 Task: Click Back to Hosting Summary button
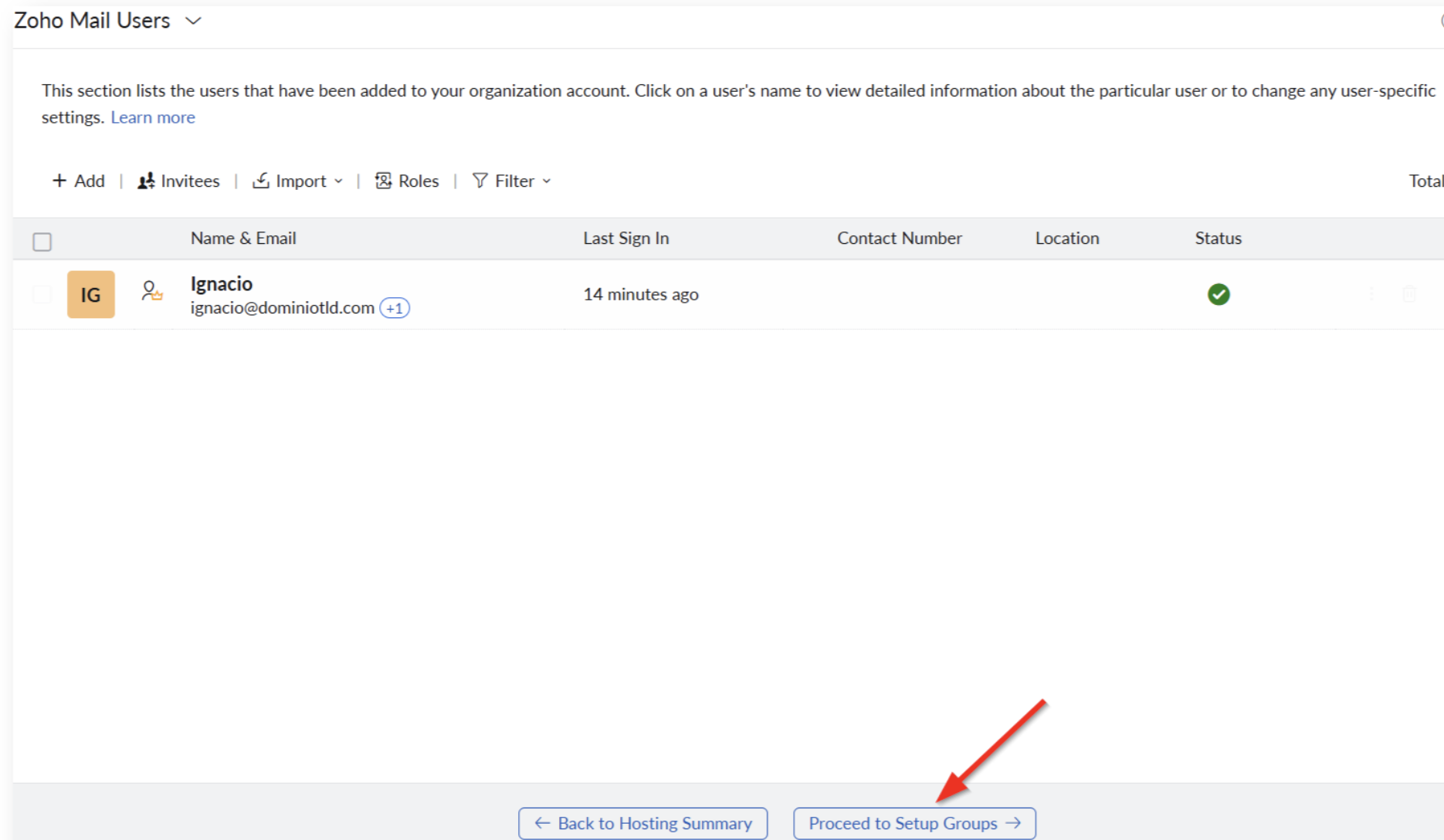[x=643, y=823]
